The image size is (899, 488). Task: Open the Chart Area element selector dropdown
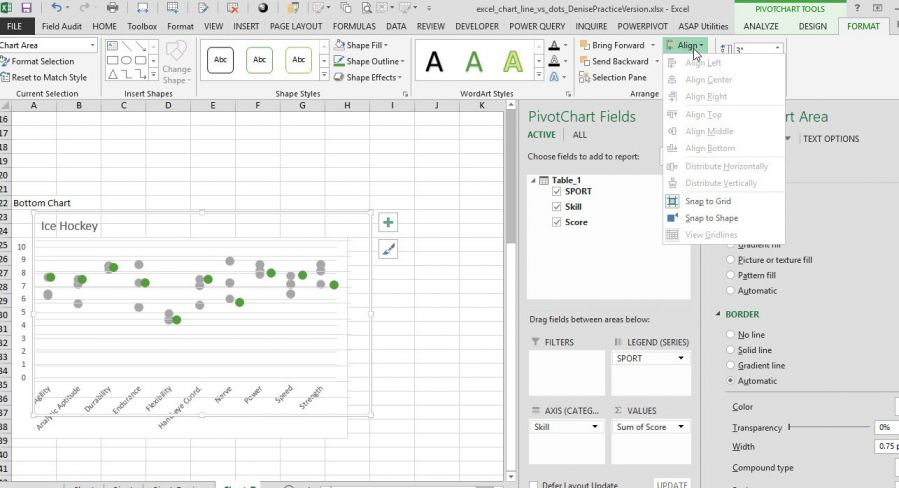click(92, 45)
